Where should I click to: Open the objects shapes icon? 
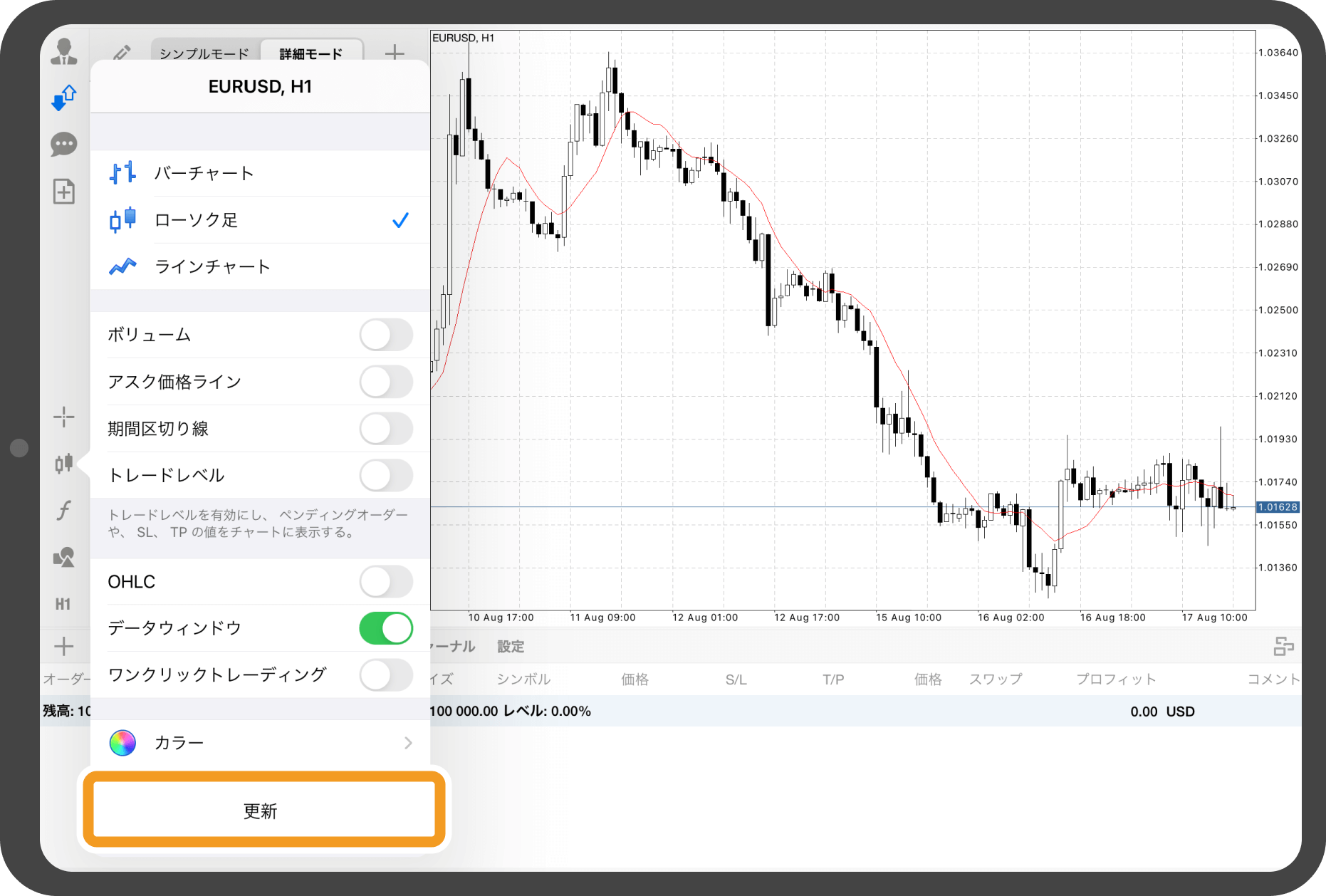coord(64,557)
